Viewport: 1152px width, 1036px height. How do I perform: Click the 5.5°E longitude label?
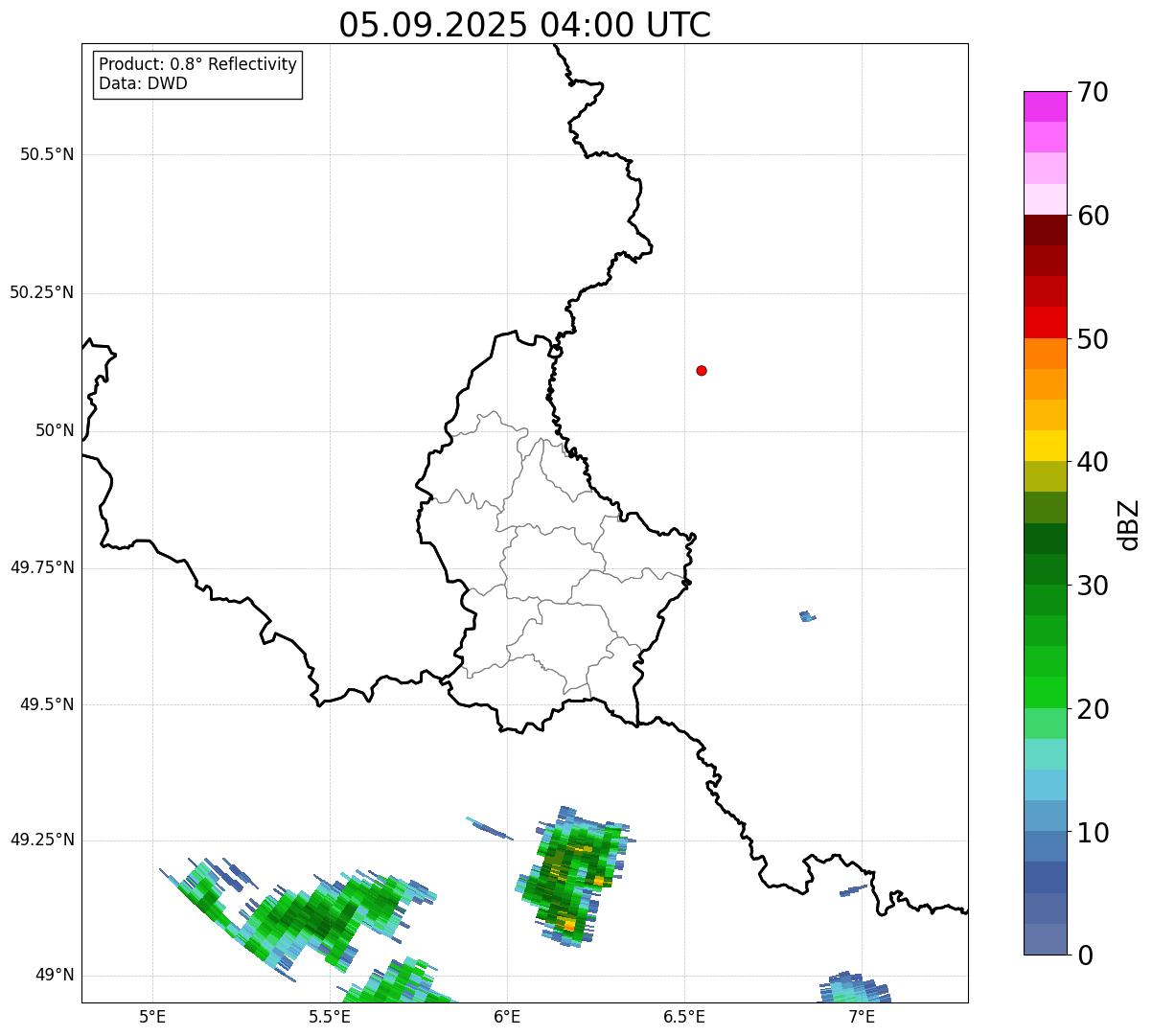pyautogui.click(x=330, y=1016)
